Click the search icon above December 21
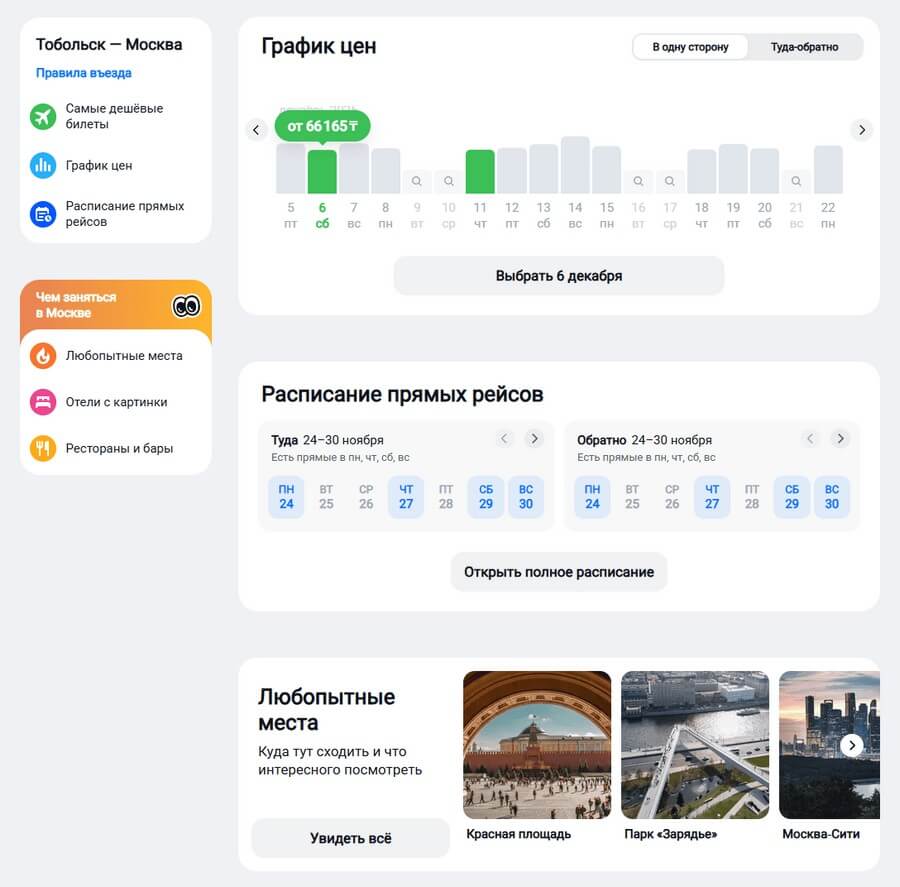 click(796, 181)
